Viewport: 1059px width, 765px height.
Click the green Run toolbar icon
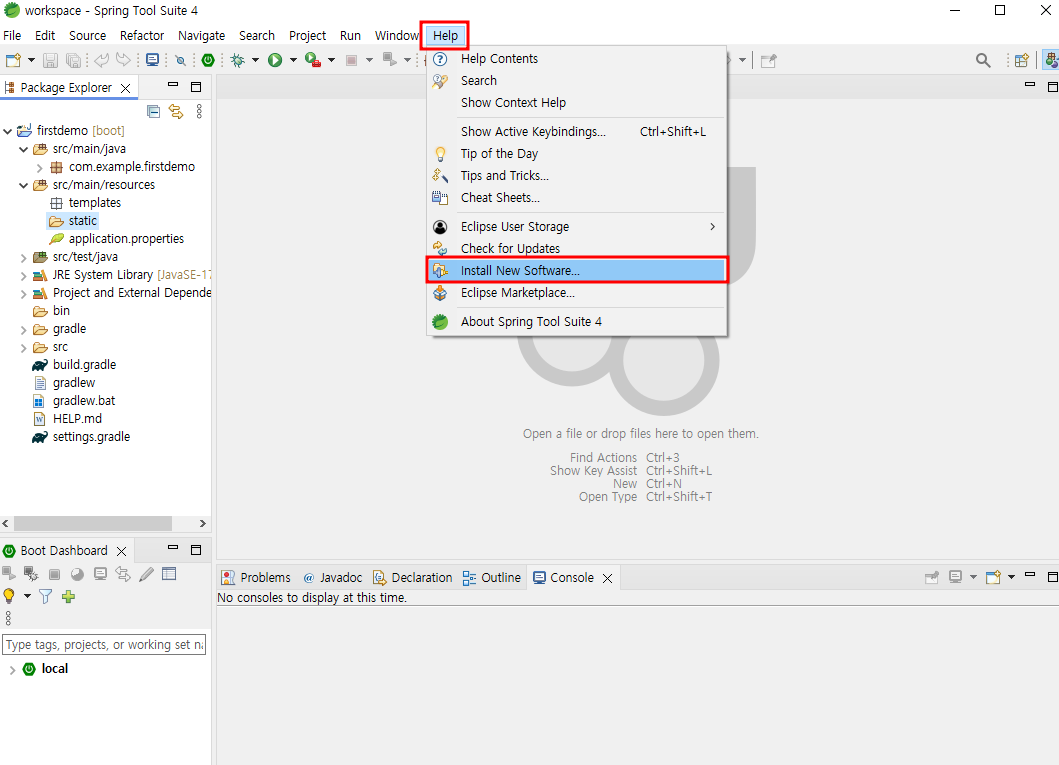(x=275, y=60)
